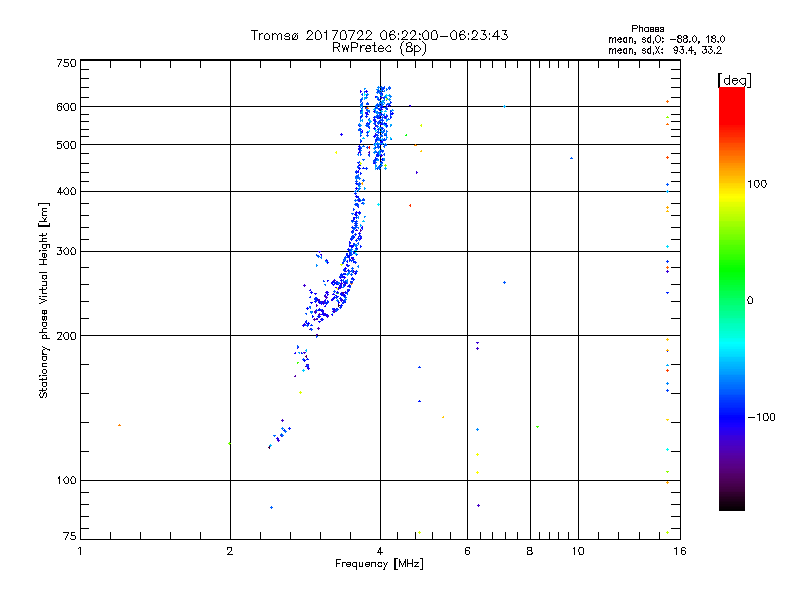Click the '10' x-axis tick label
Image resolution: width=800 pixels, height=600 pixels.
point(578,551)
